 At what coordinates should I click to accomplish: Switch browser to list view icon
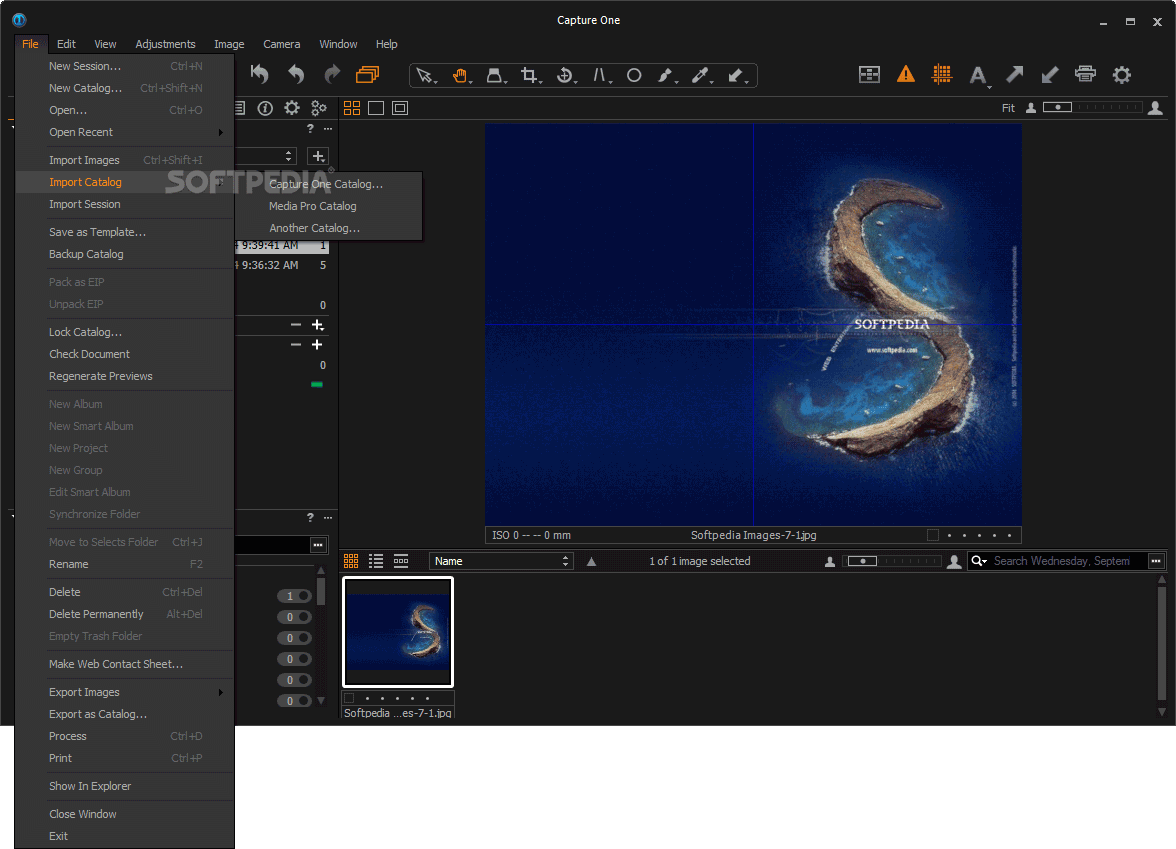pyautogui.click(x=376, y=561)
